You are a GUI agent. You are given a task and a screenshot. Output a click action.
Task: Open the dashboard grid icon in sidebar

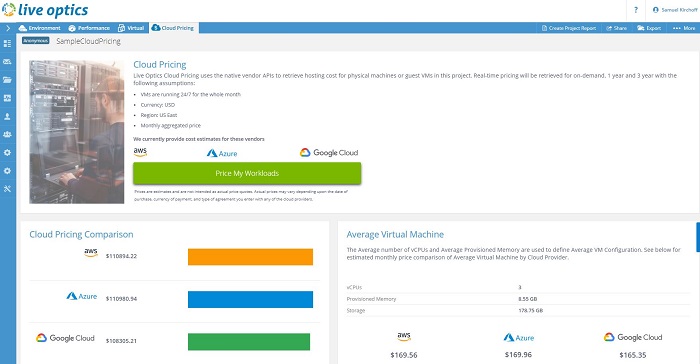click(8, 44)
